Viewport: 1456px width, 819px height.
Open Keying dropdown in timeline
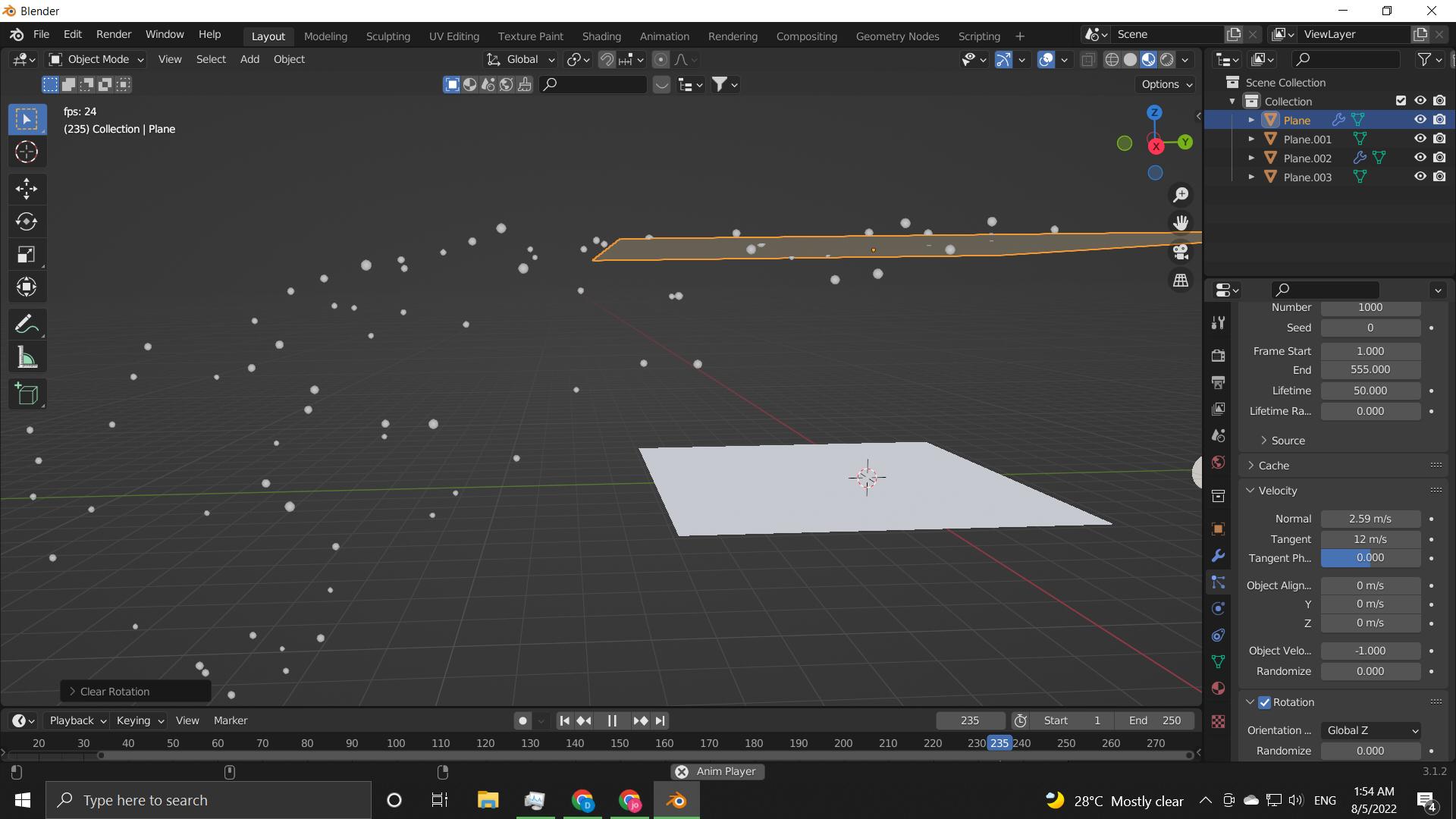(140, 721)
